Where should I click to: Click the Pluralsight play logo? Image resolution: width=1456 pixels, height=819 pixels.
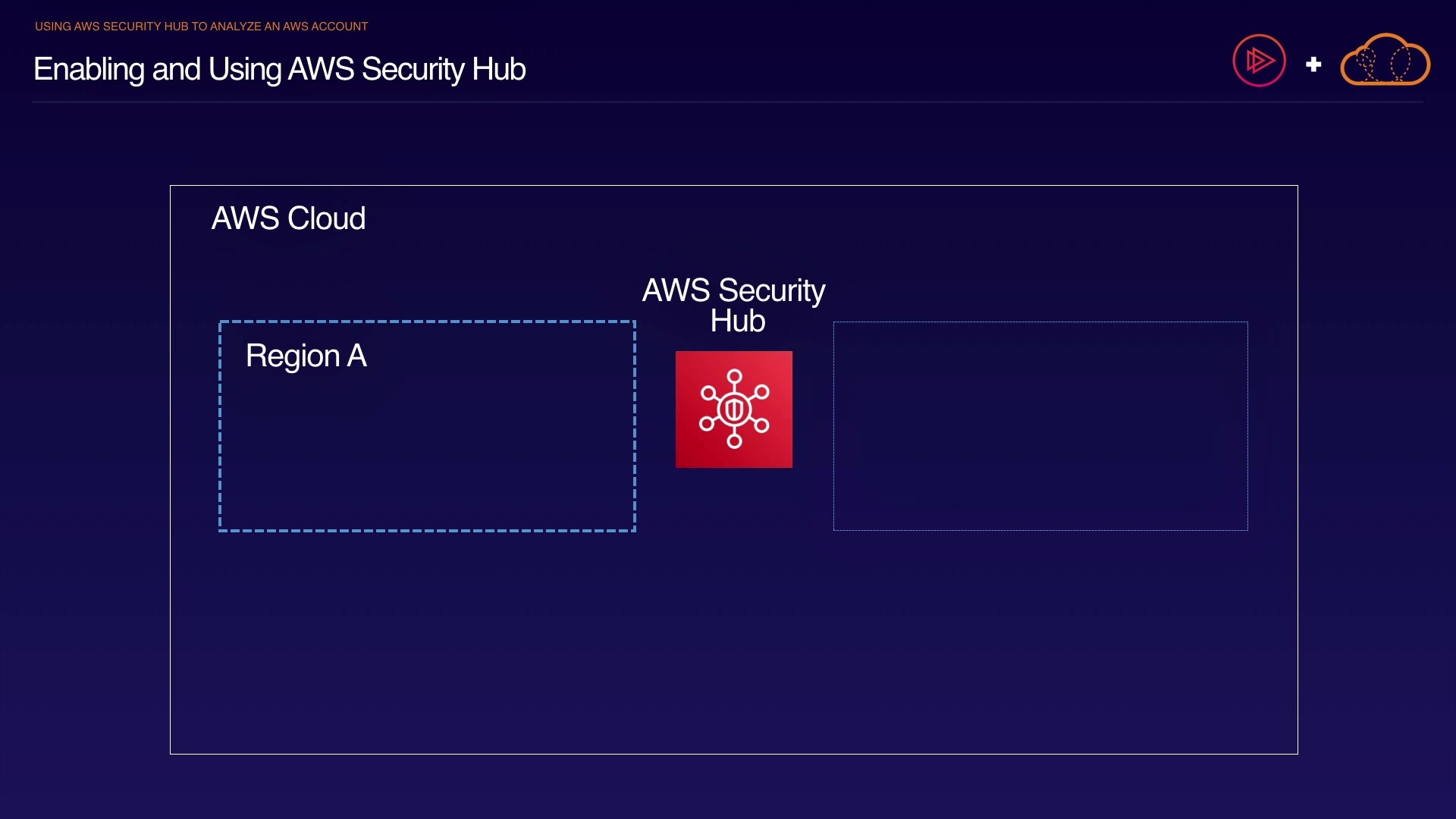coord(1259,61)
